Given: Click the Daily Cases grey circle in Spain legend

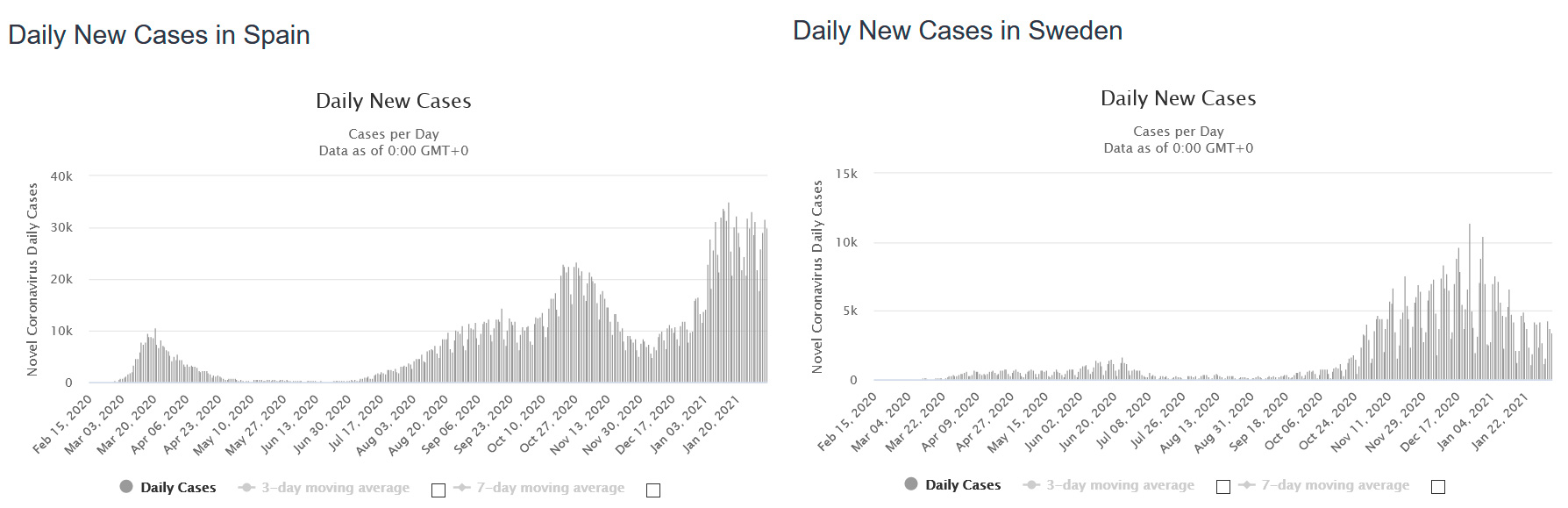Looking at the screenshot, I should pos(126,487).
